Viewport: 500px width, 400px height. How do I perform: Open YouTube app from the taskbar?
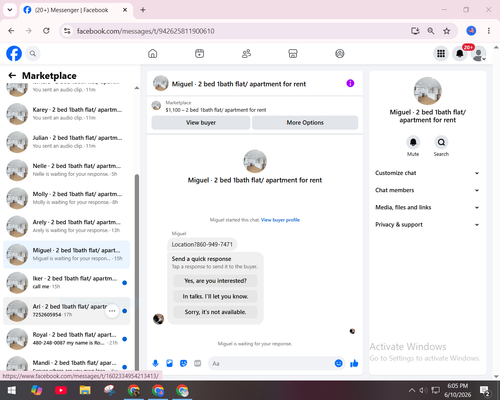61,390
